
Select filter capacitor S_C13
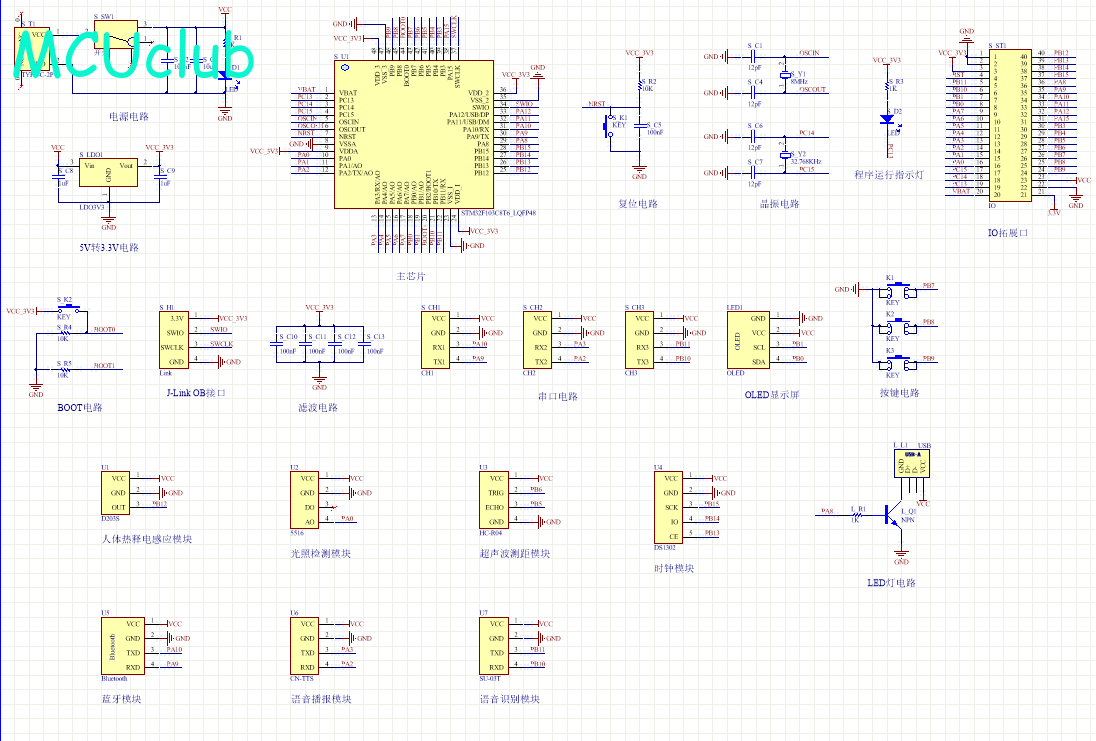point(365,343)
